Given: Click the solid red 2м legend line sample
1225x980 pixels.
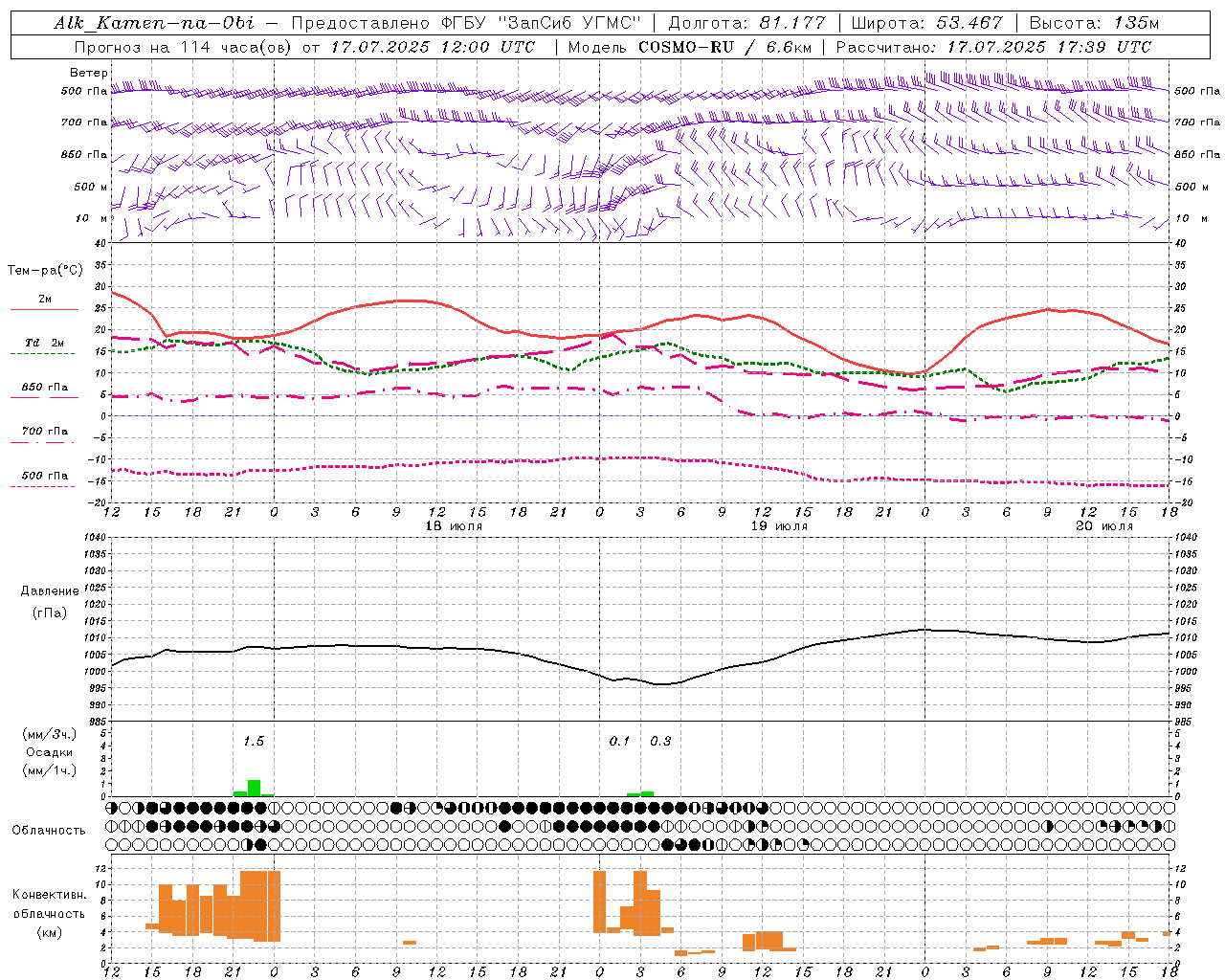Looking at the screenshot, I should 44,309.
